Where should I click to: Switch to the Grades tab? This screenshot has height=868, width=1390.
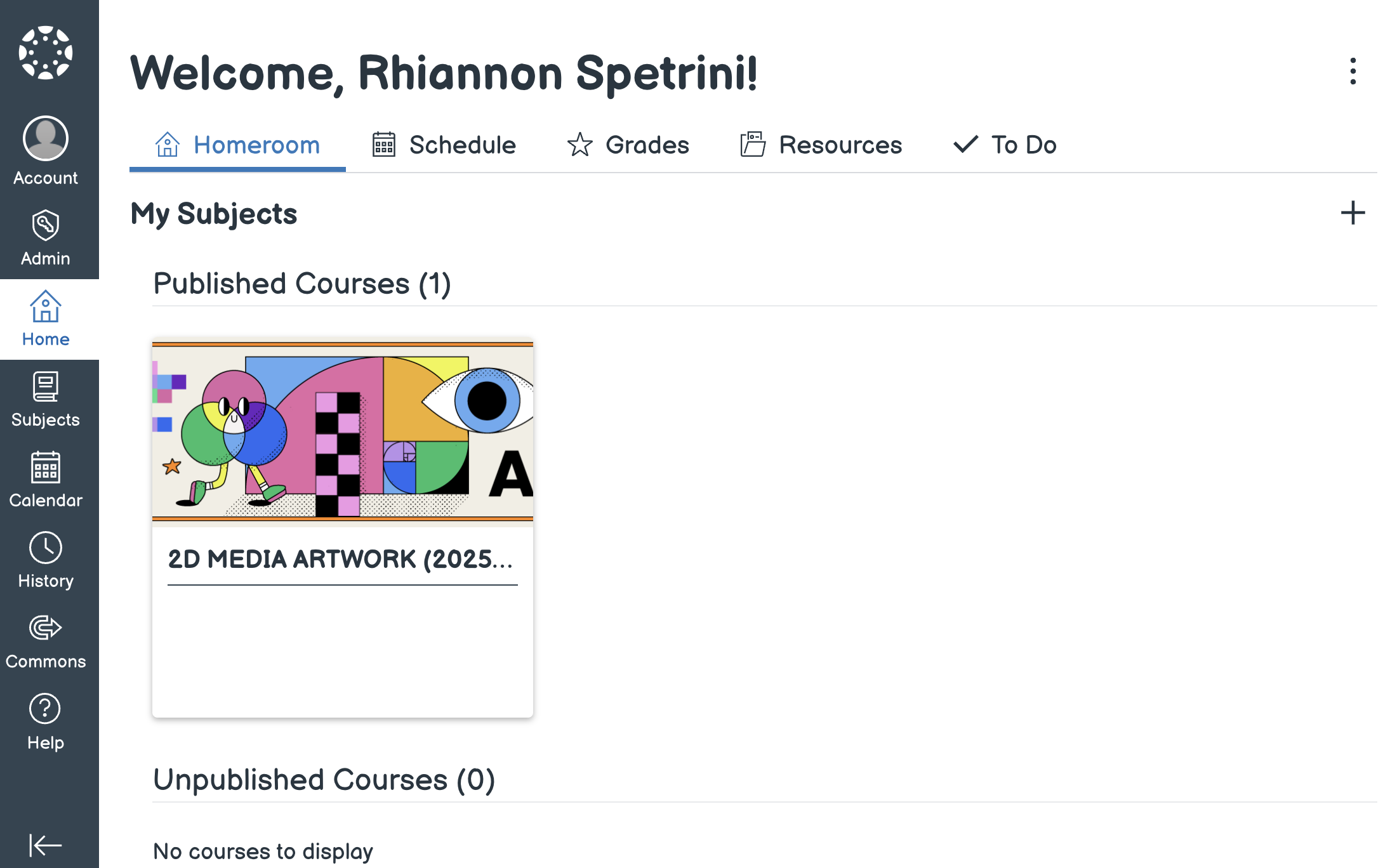tap(628, 145)
